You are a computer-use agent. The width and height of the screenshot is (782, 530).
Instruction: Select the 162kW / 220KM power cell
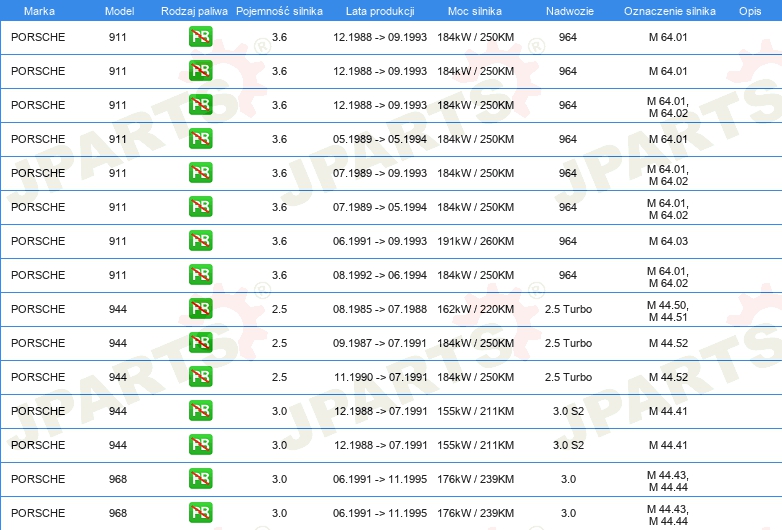click(x=475, y=309)
